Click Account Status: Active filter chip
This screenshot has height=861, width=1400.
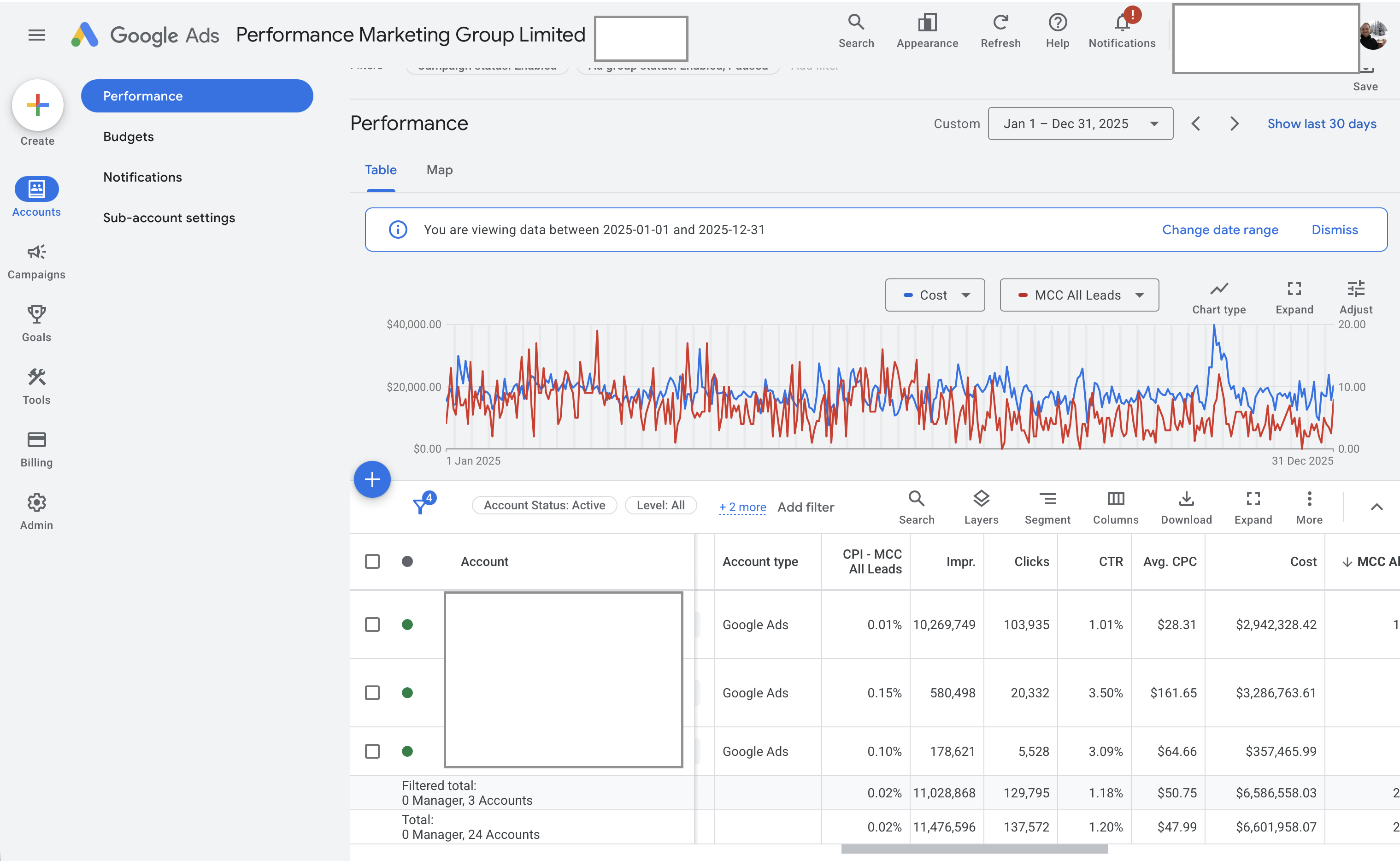[544, 505]
